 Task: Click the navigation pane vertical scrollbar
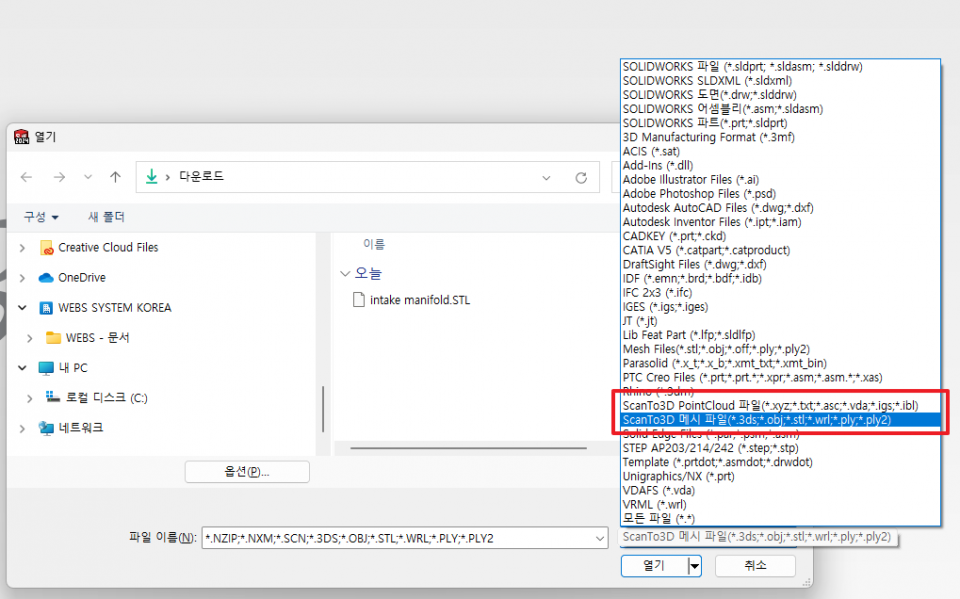click(x=323, y=409)
